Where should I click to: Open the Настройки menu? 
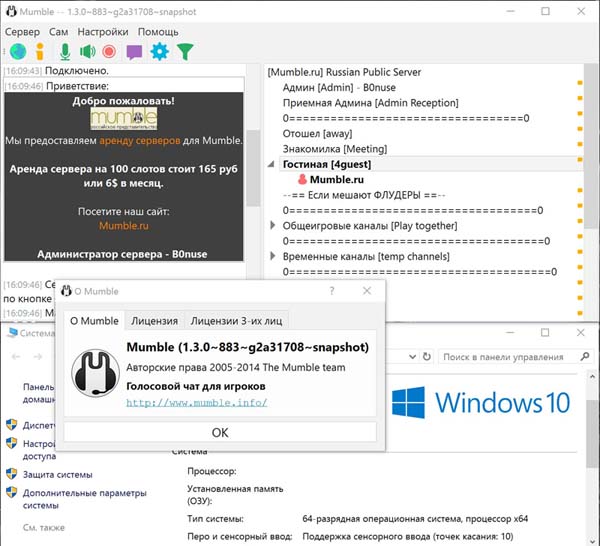click(x=102, y=31)
